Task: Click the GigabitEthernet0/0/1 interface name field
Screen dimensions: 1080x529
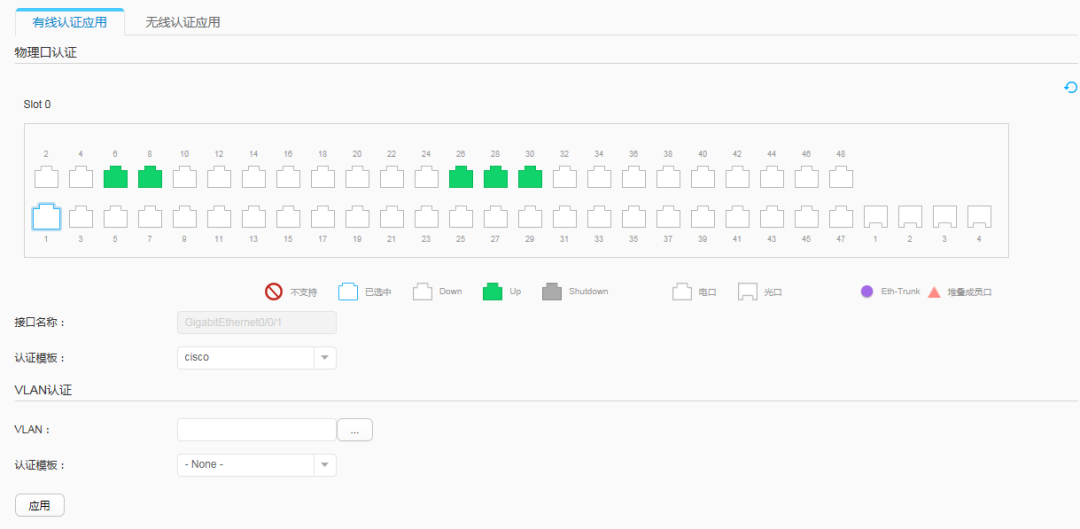Action: click(257, 322)
